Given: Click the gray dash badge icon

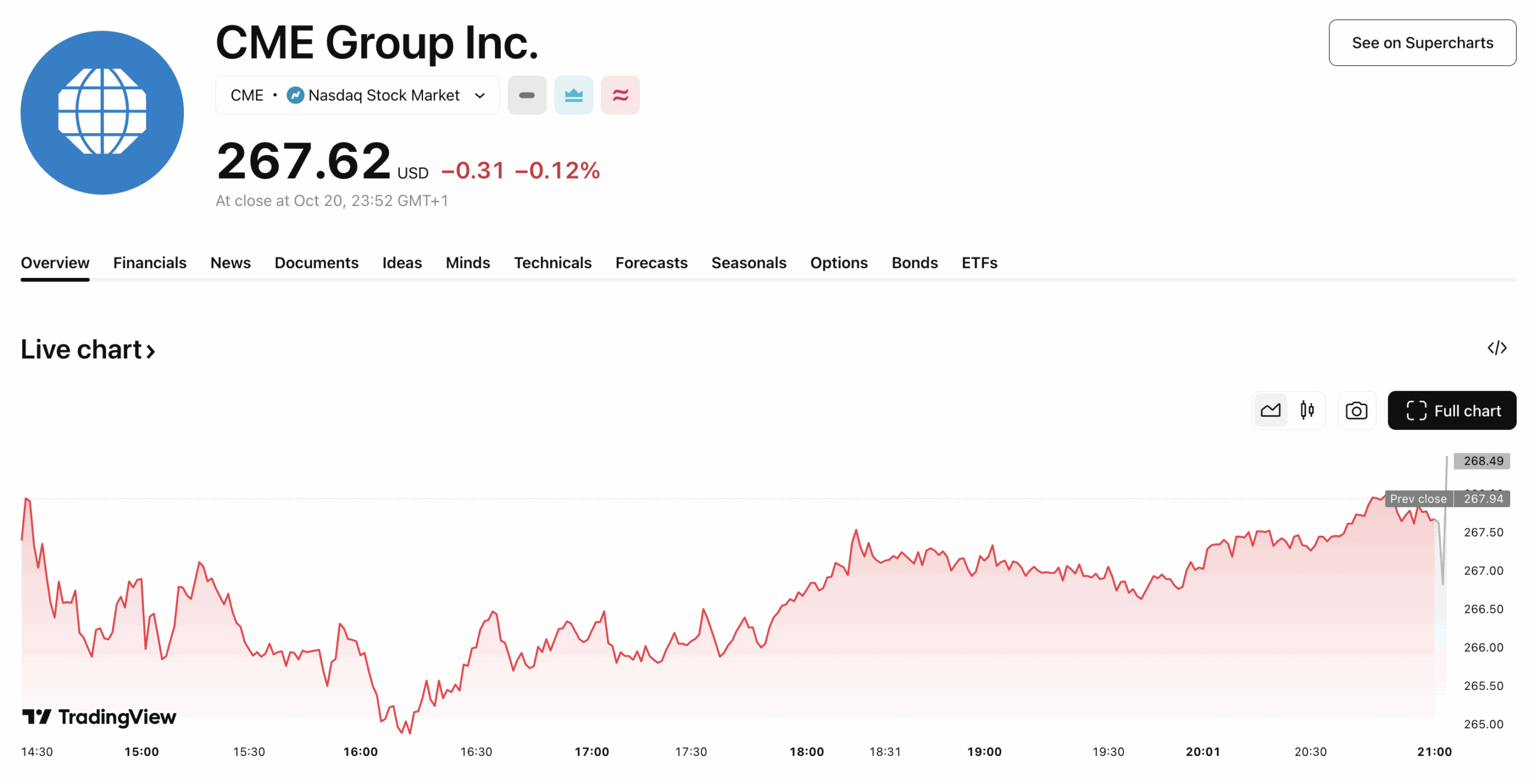Looking at the screenshot, I should pos(526,95).
